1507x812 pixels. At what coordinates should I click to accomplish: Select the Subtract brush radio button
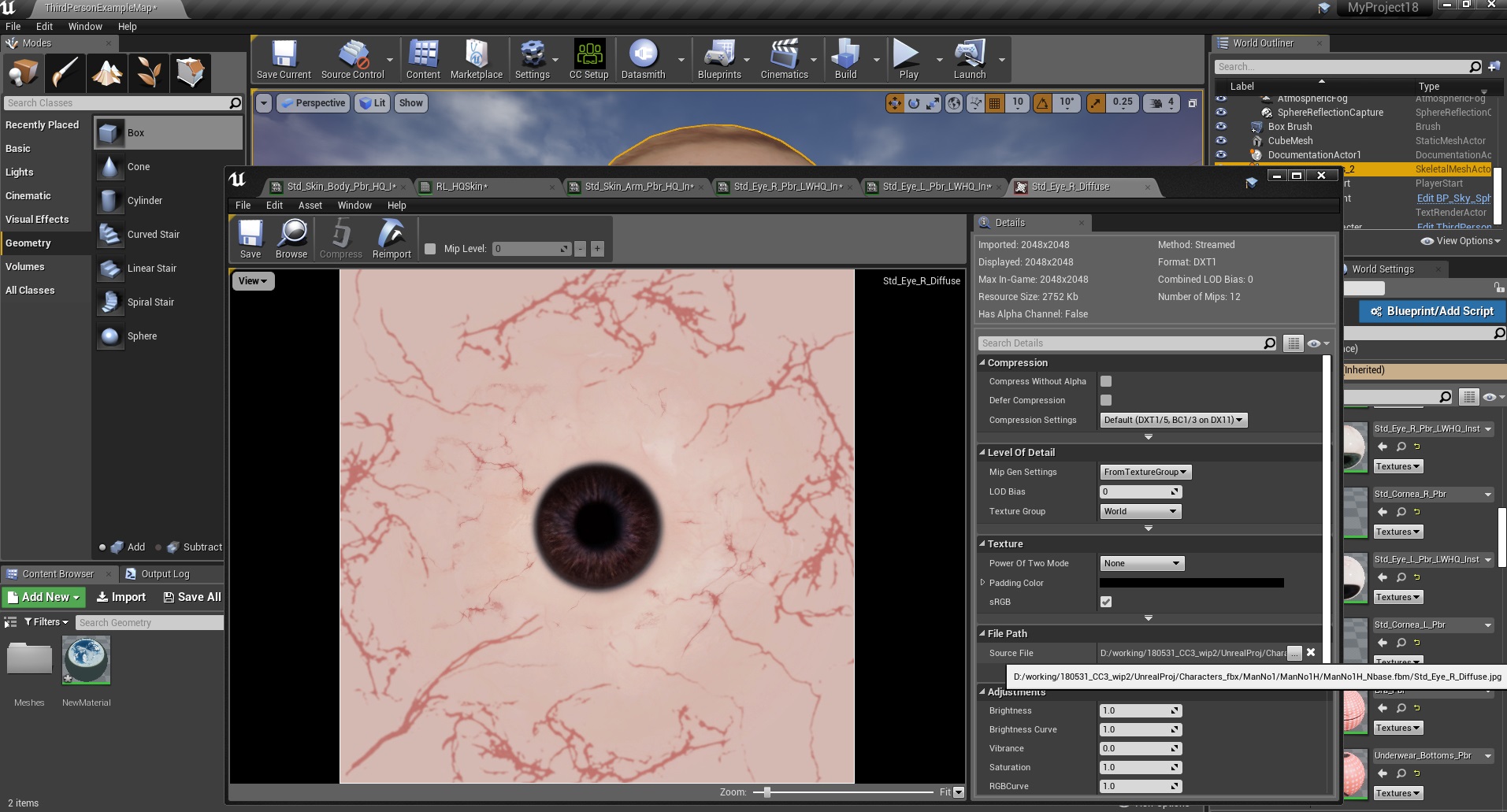158,547
